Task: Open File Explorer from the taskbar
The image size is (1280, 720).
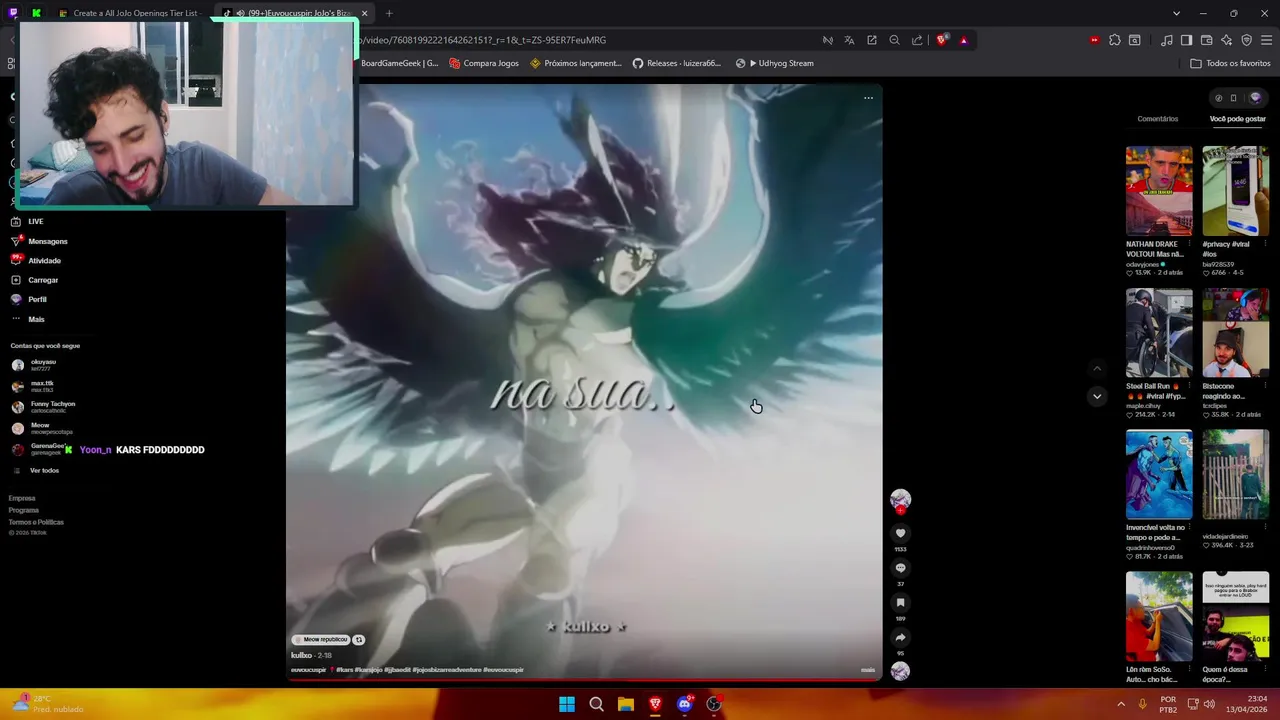Action: (626, 704)
